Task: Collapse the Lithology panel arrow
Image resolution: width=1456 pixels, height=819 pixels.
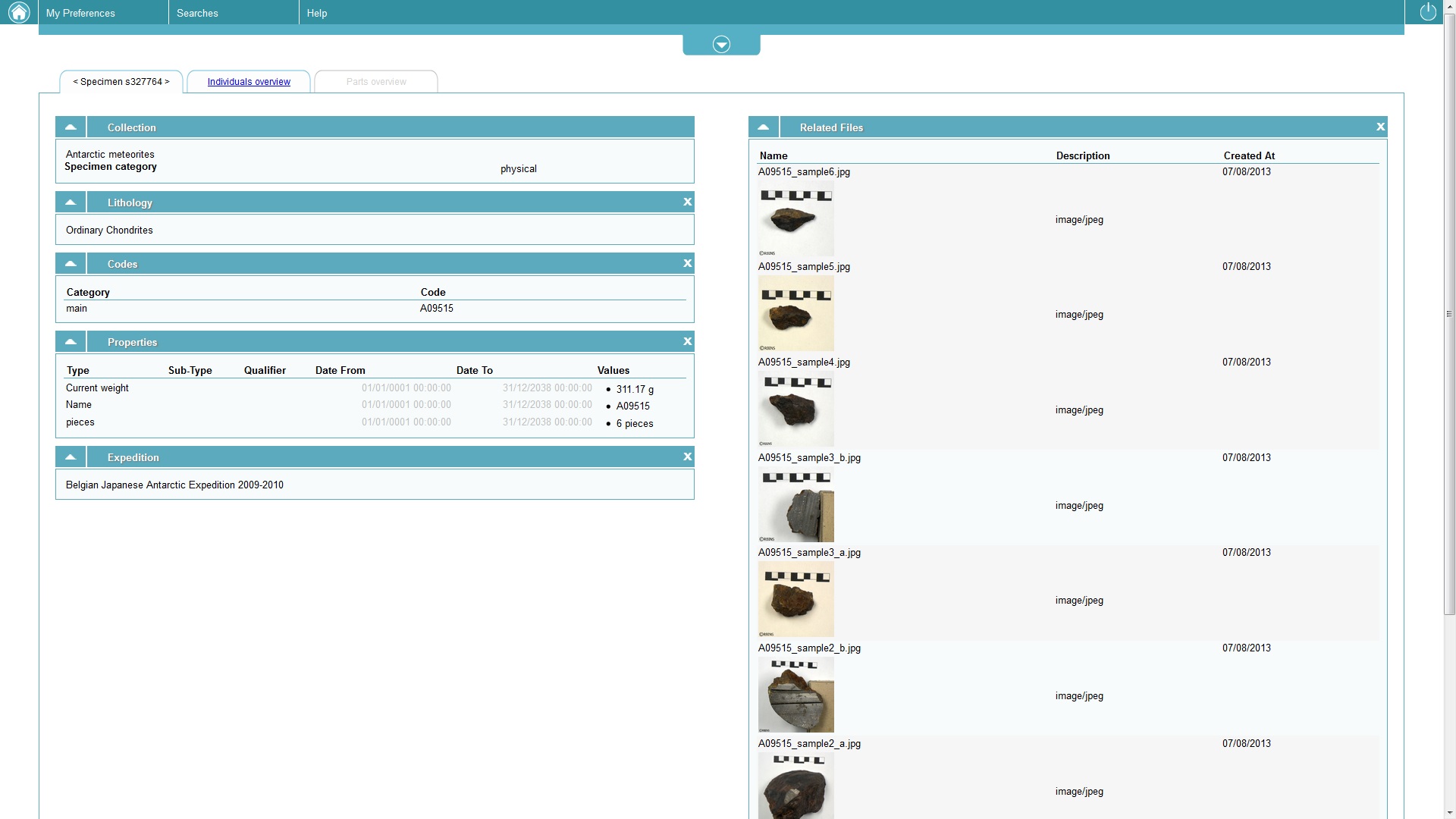Action: pos(71,202)
